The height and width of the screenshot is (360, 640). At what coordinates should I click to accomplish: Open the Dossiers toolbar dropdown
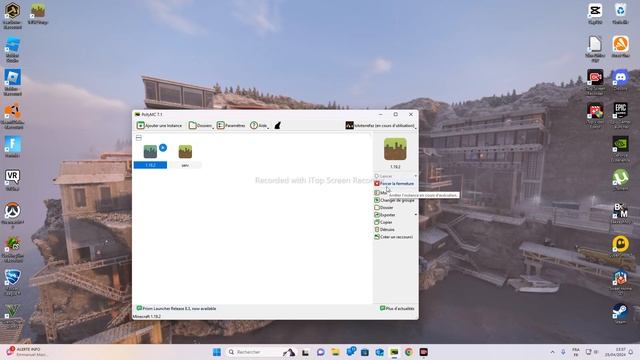[x=201, y=125]
